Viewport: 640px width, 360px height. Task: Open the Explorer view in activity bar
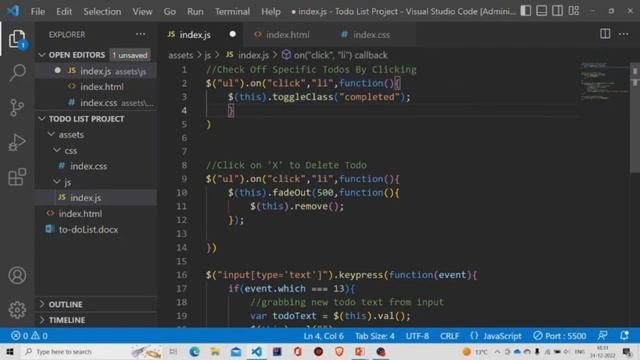point(17,39)
